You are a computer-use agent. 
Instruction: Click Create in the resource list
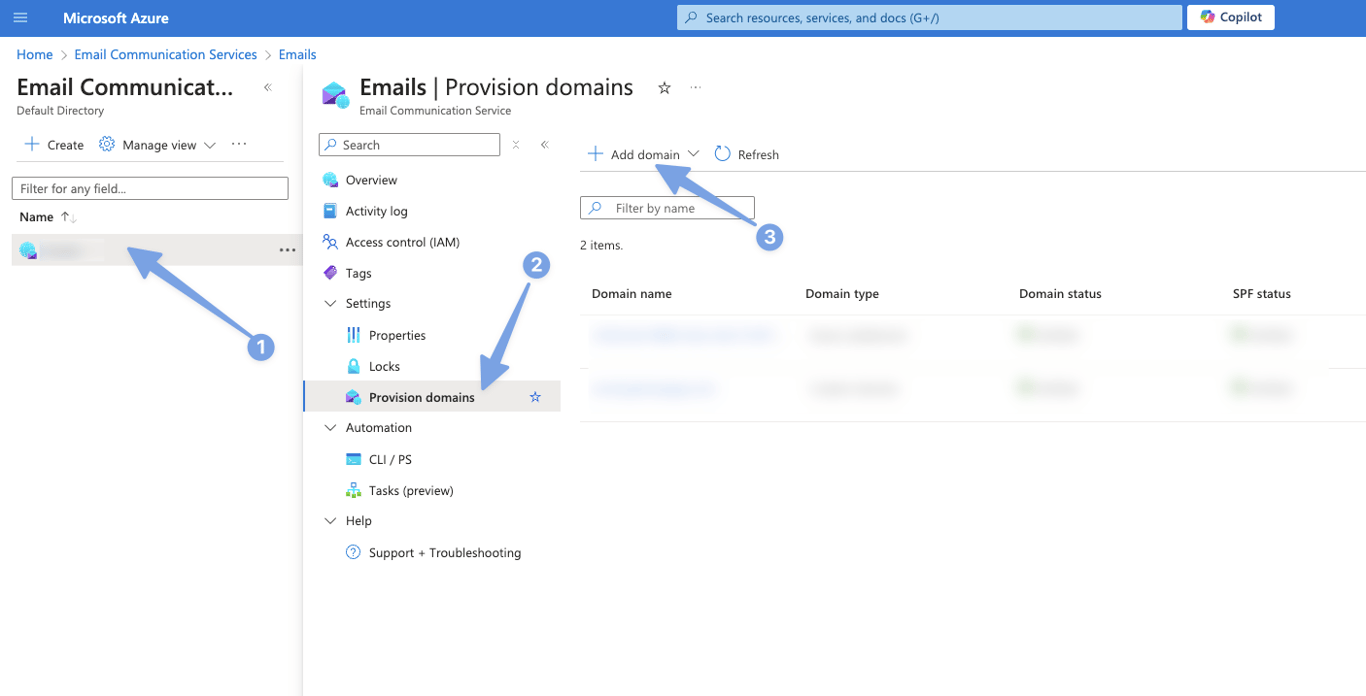[55, 145]
